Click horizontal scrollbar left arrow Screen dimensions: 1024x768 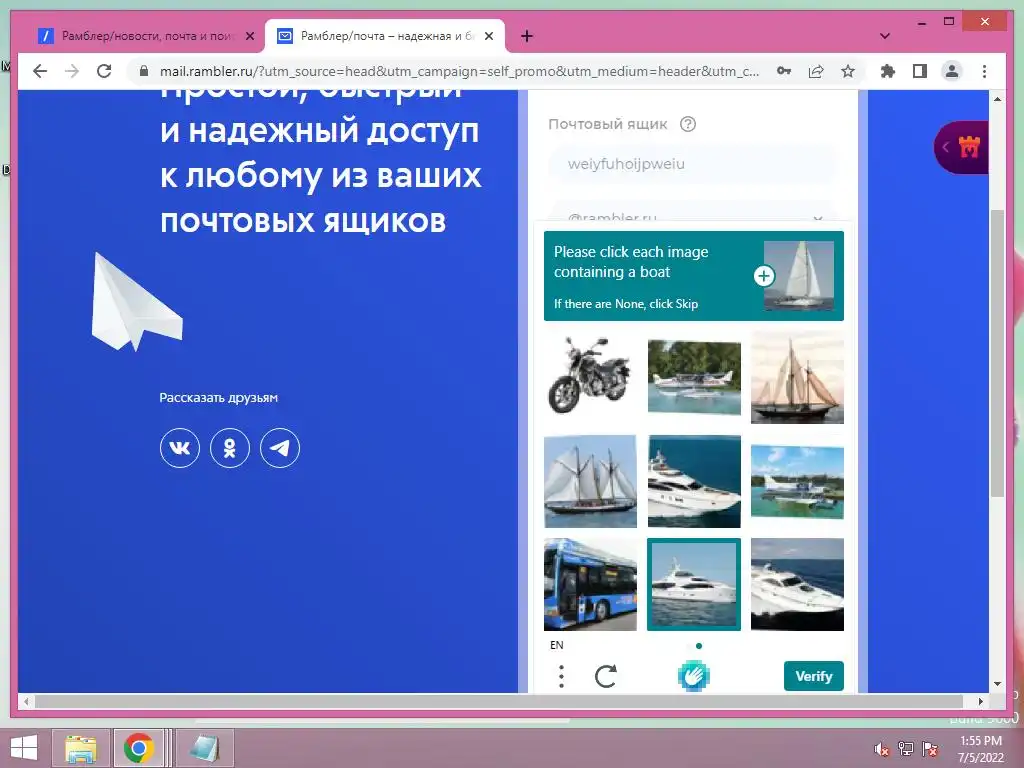pos(26,701)
